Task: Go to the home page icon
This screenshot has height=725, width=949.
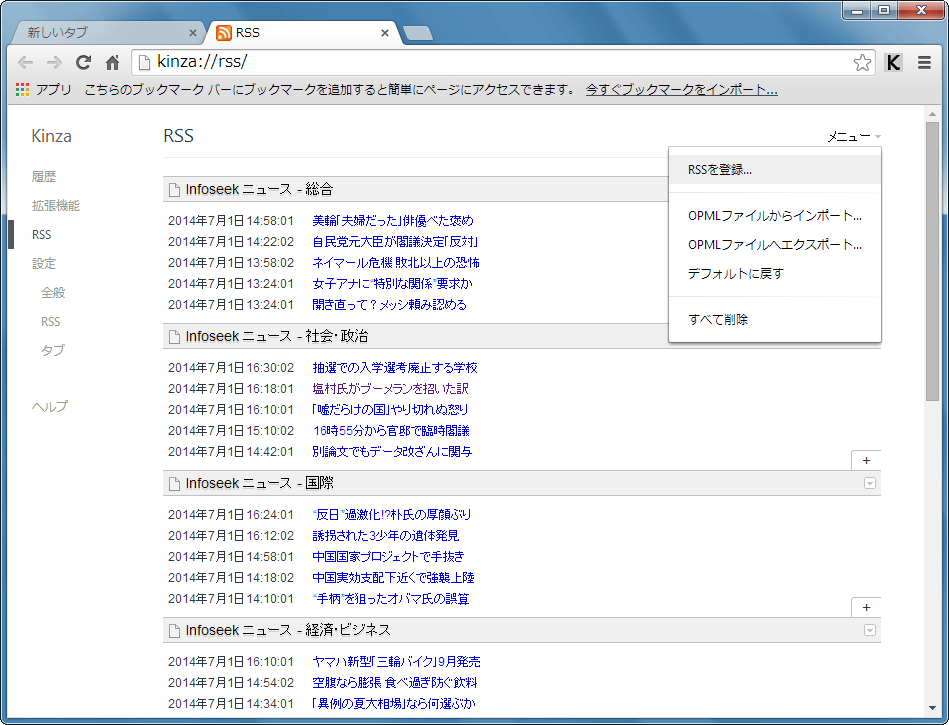Action: pos(113,62)
